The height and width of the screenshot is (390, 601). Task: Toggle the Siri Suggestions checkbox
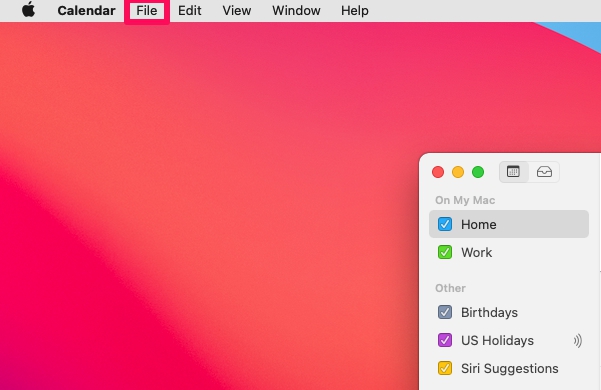coord(445,368)
